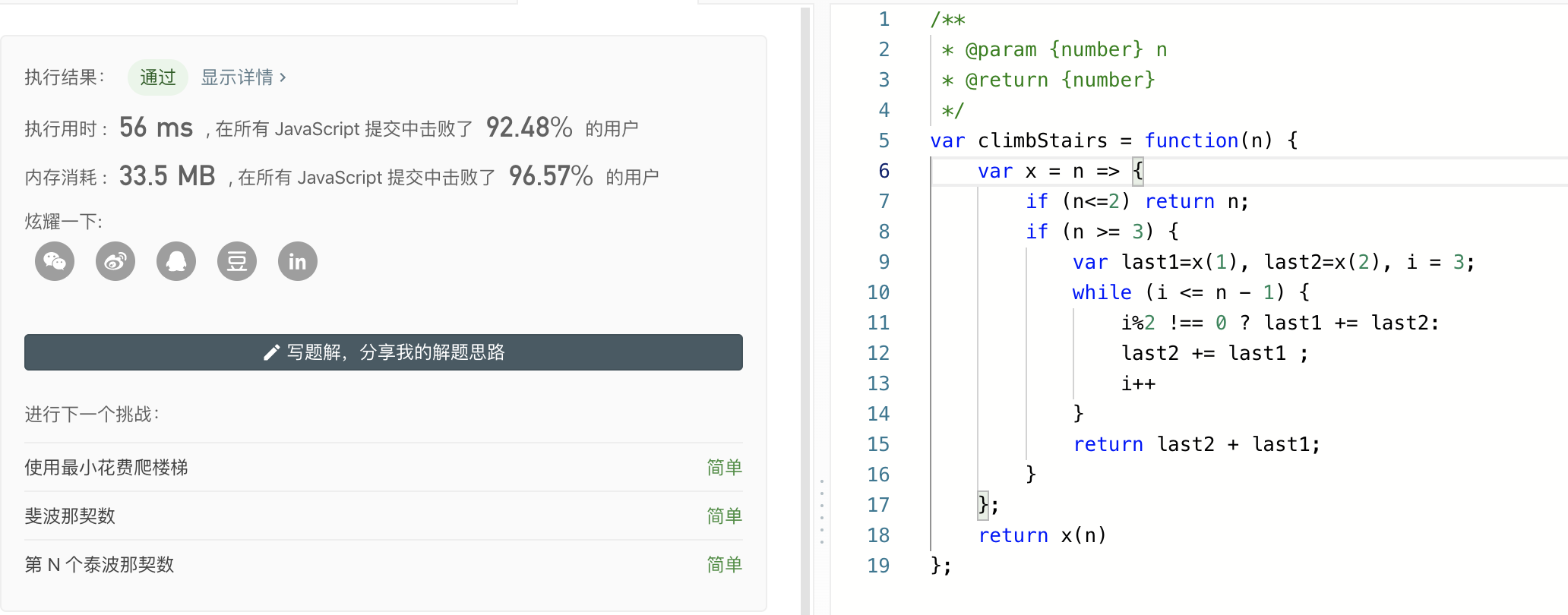The width and height of the screenshot is (1568, 615).
Task: Click the panel divider drag handle dots
Action: (822, 511)
